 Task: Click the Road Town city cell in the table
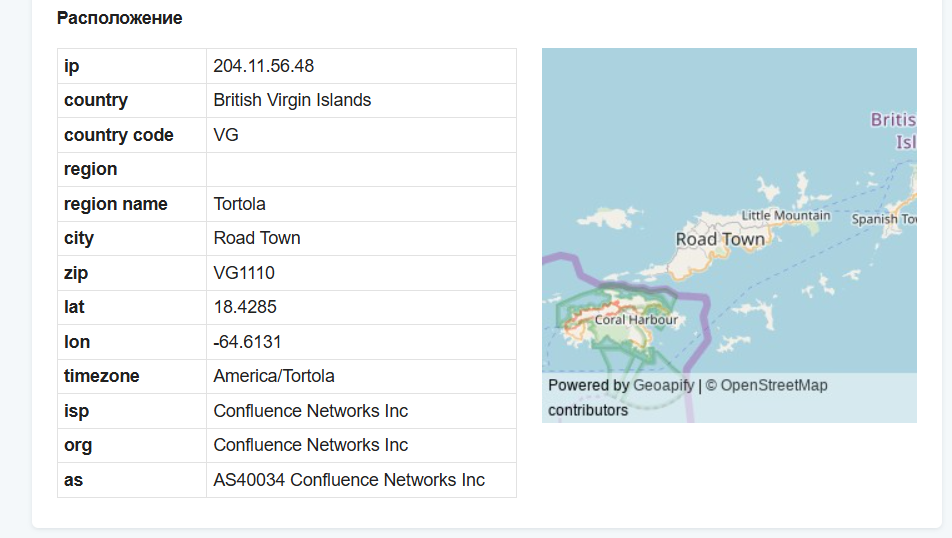pos(257,238)
